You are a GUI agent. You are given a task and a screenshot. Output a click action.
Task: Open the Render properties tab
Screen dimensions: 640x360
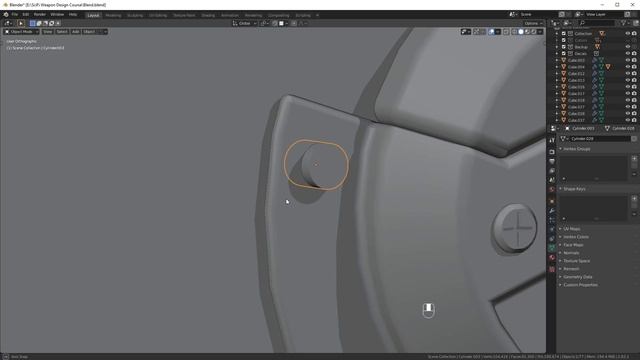(552, 152)
